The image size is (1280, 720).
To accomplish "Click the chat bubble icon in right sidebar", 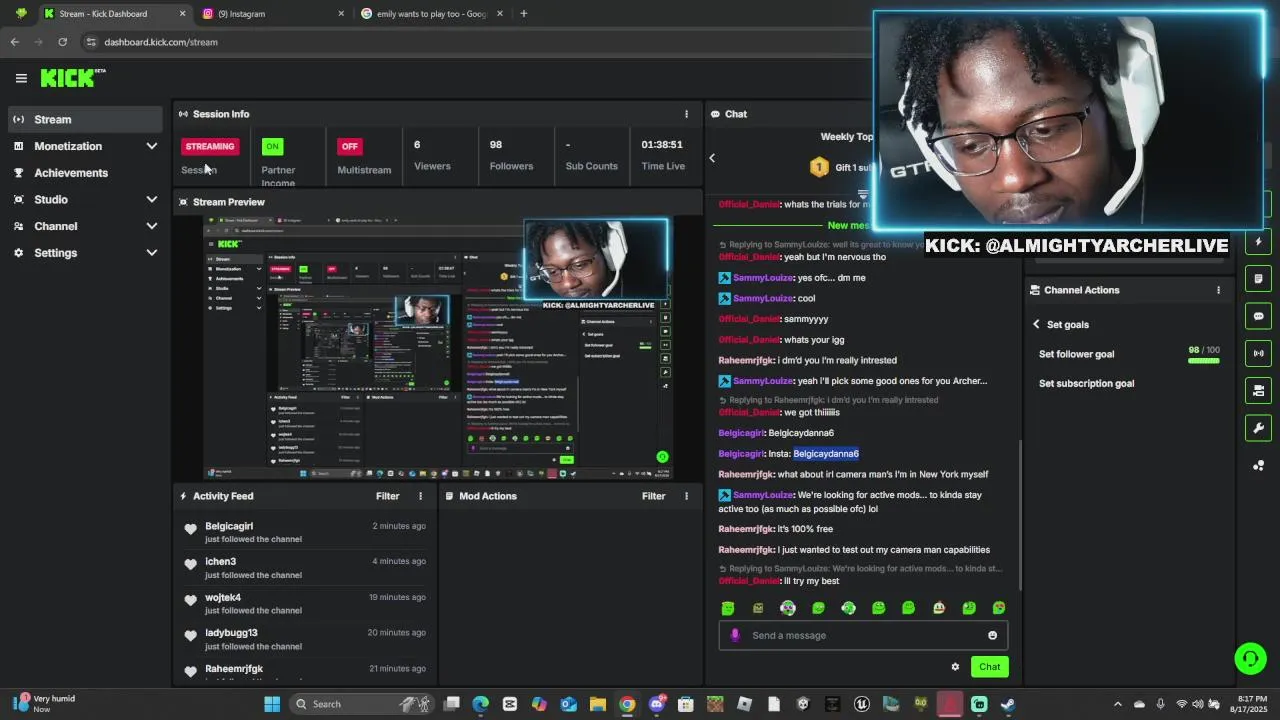I will point(1259,316).
